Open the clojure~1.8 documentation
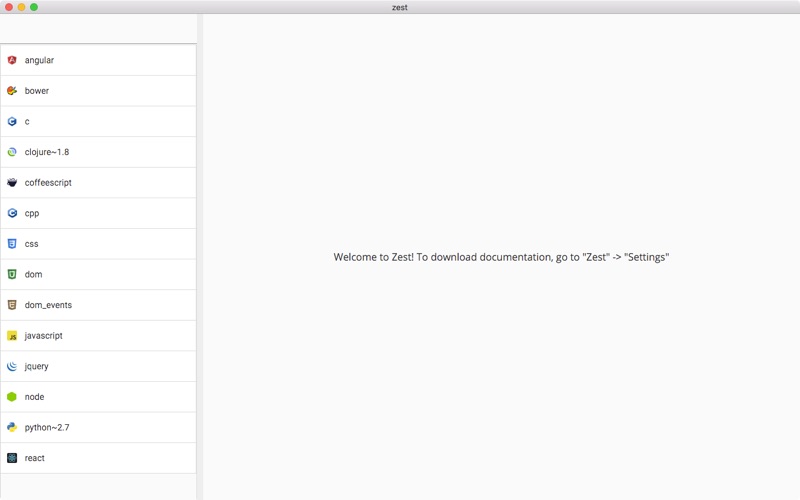 [98, 152]
